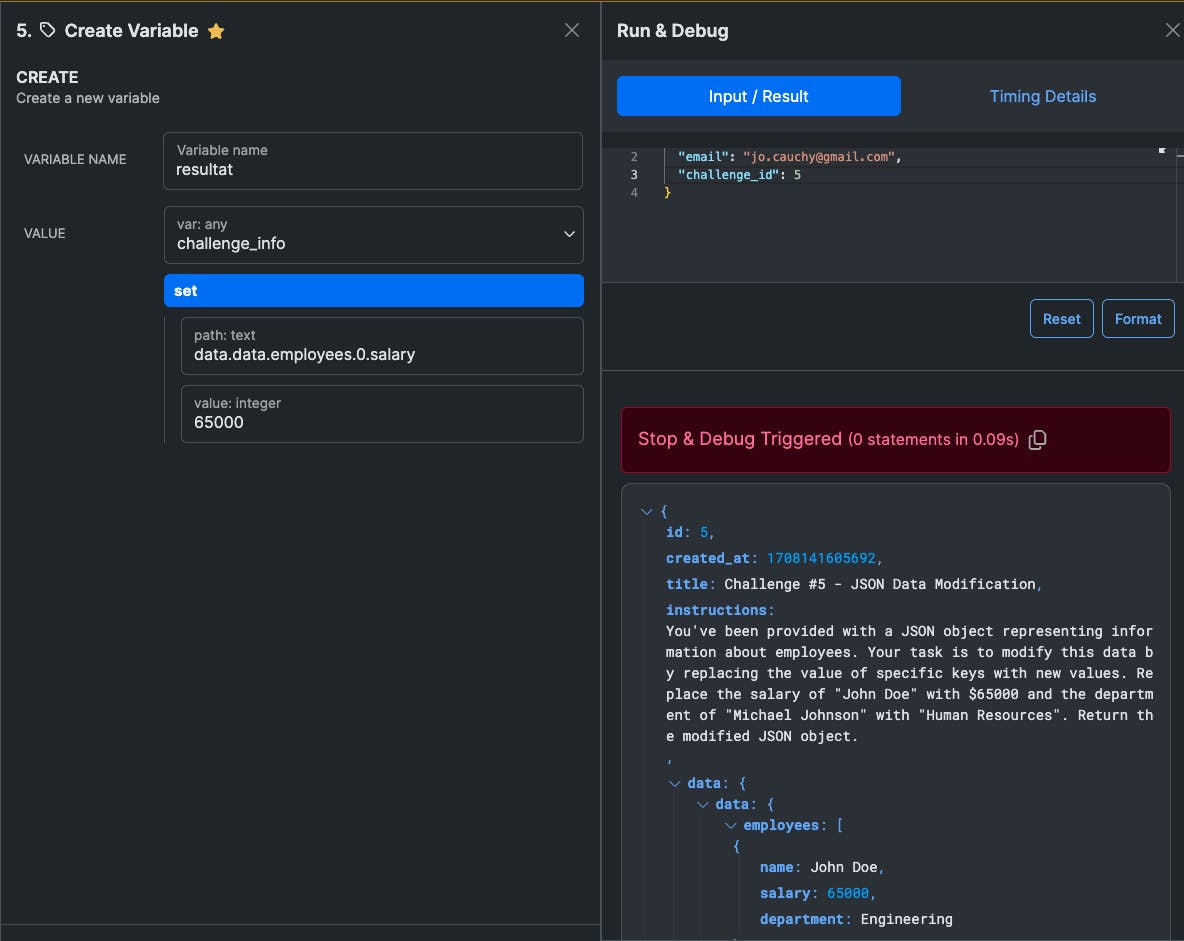Click the value integer field
Image resolution: width=1184 pixels, height=941 pixels.
(x=381, y=414)
